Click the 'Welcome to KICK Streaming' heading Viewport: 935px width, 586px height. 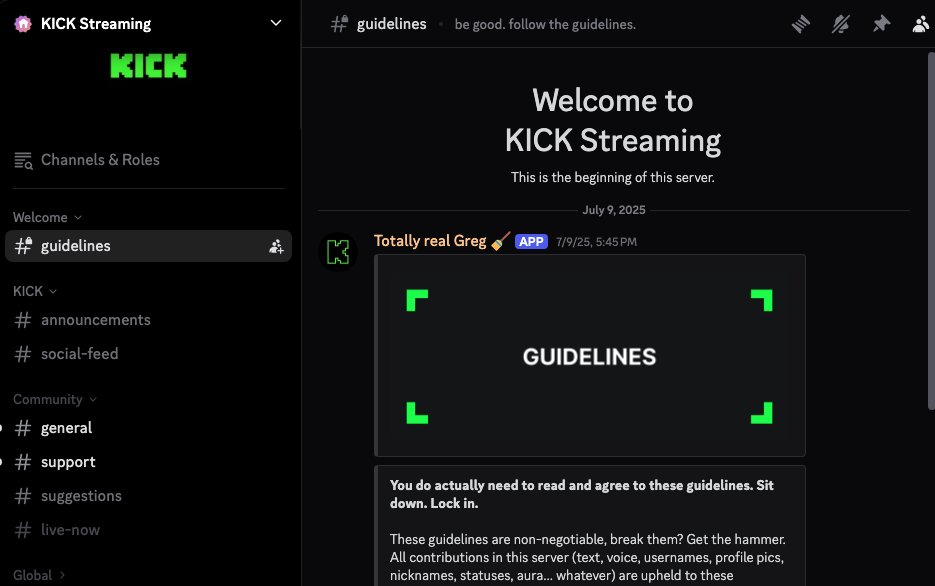612,120
